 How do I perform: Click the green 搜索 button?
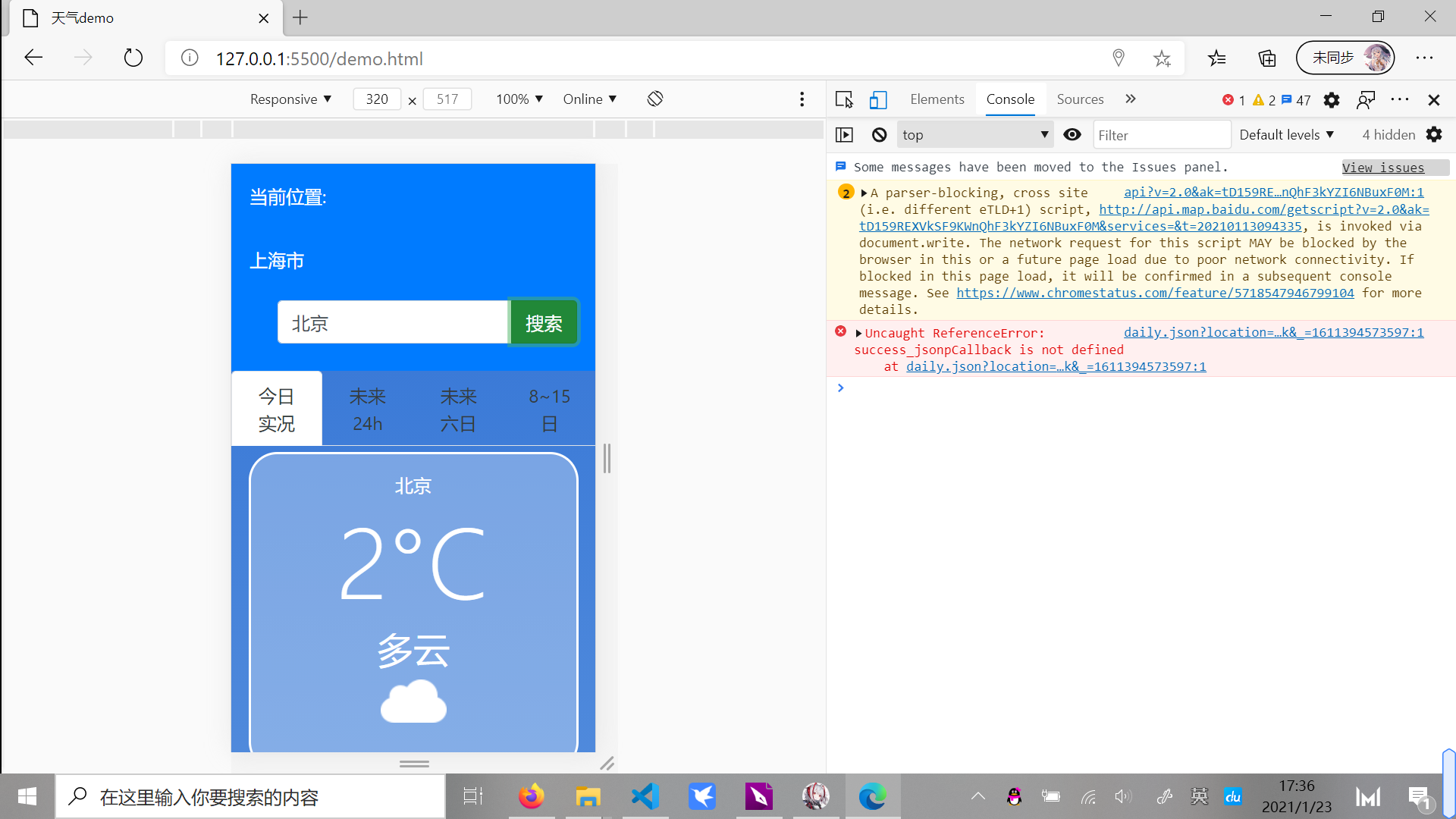(x=544, y=323)
